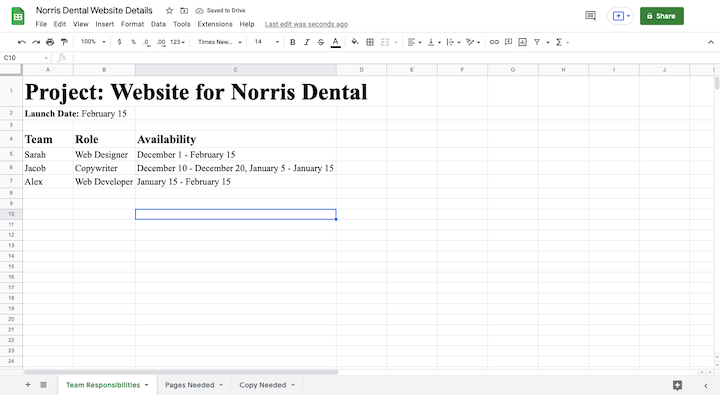Click the merge cells icon

click(385, 42)
